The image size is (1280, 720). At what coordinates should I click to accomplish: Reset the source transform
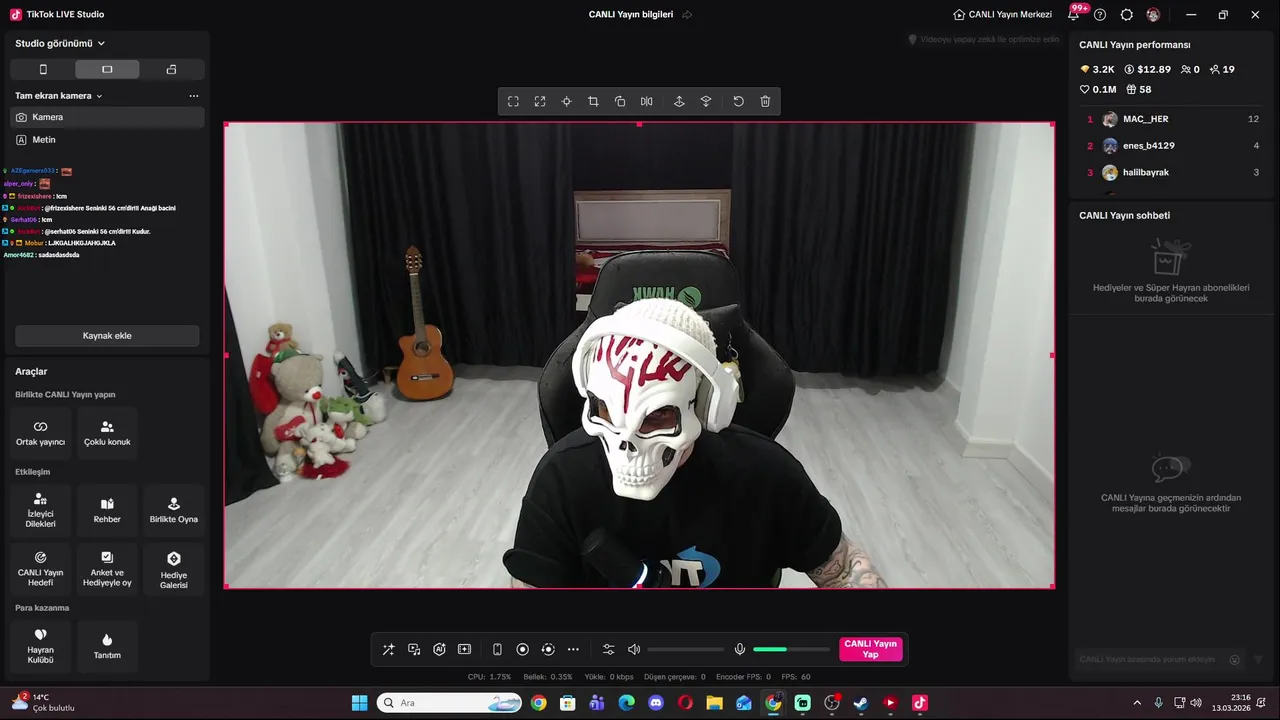point(738,101)
